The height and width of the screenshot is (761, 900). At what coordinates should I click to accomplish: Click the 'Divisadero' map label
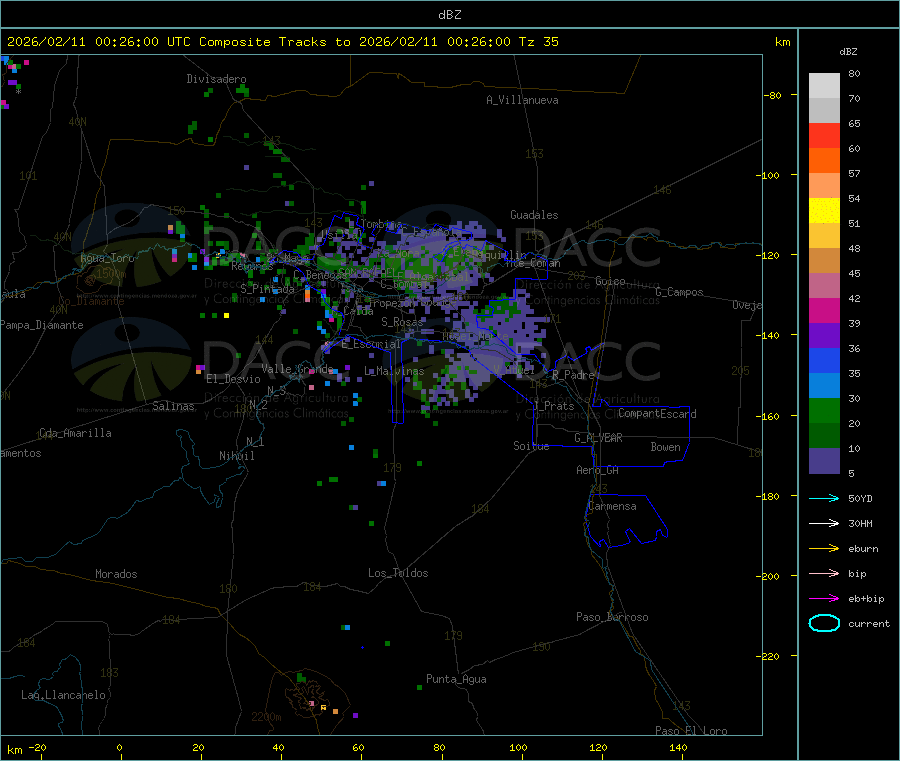tap(216, 79)
